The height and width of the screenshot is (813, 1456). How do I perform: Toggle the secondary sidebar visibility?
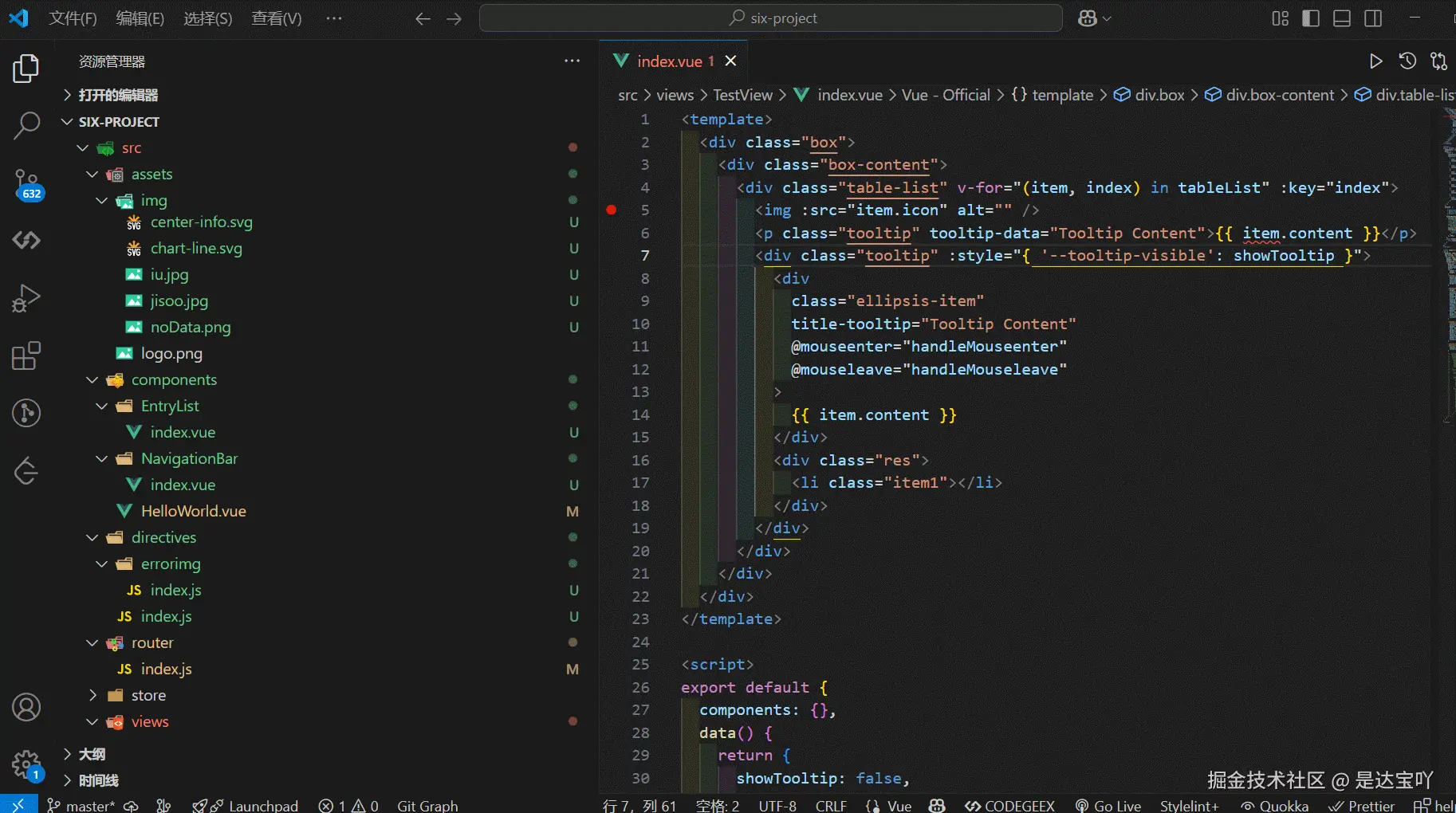[x=1374, y=18]
